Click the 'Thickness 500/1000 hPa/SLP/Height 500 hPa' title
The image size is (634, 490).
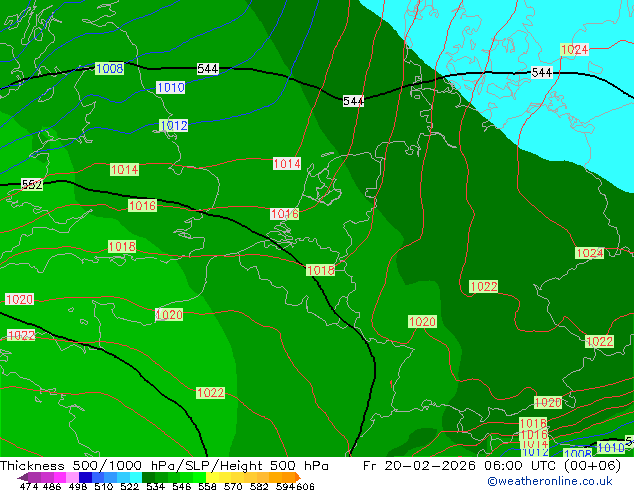coord(164,466)
